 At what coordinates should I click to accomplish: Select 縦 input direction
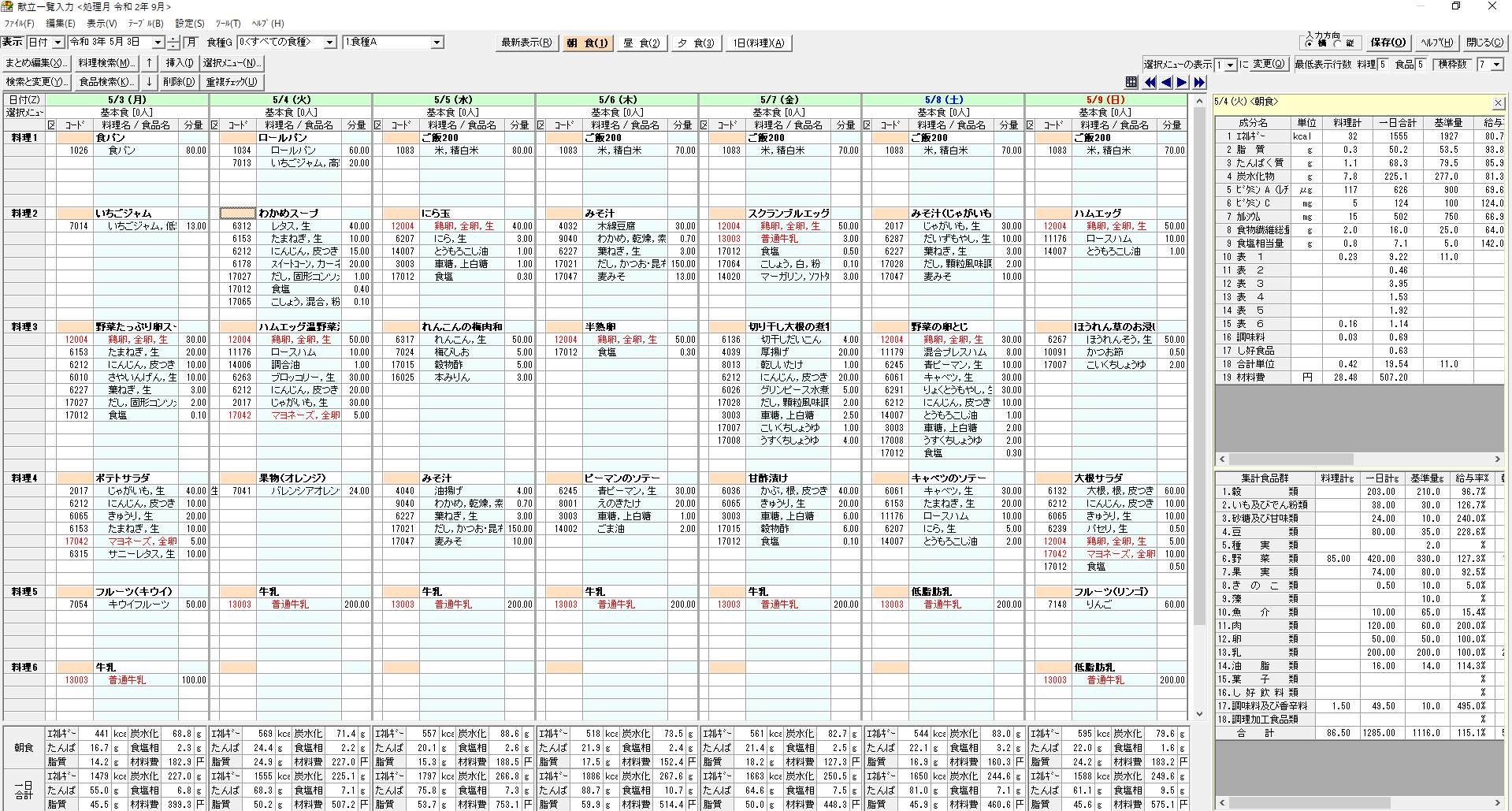[x=1337, y=43]
